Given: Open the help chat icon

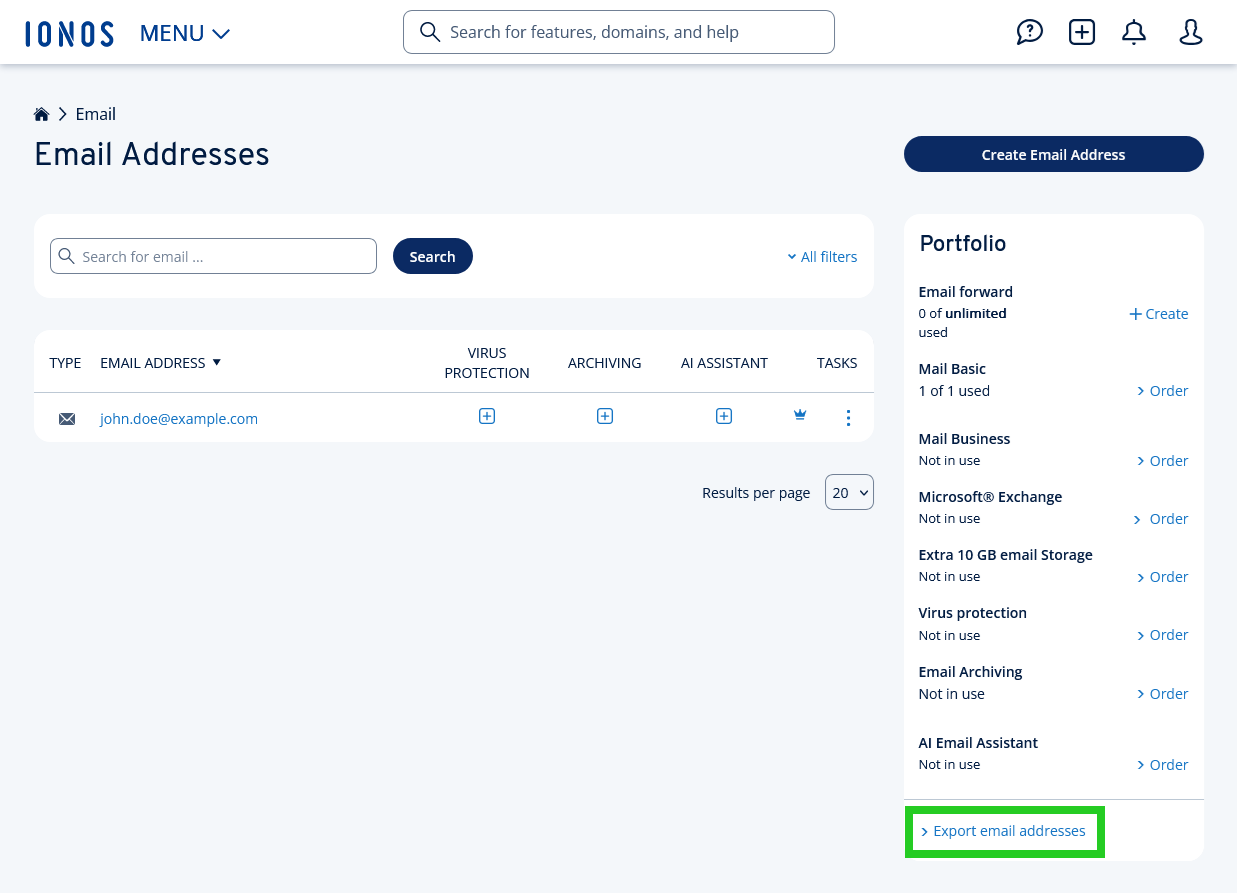Looking at the screenshot, I should coord(1029,33).
